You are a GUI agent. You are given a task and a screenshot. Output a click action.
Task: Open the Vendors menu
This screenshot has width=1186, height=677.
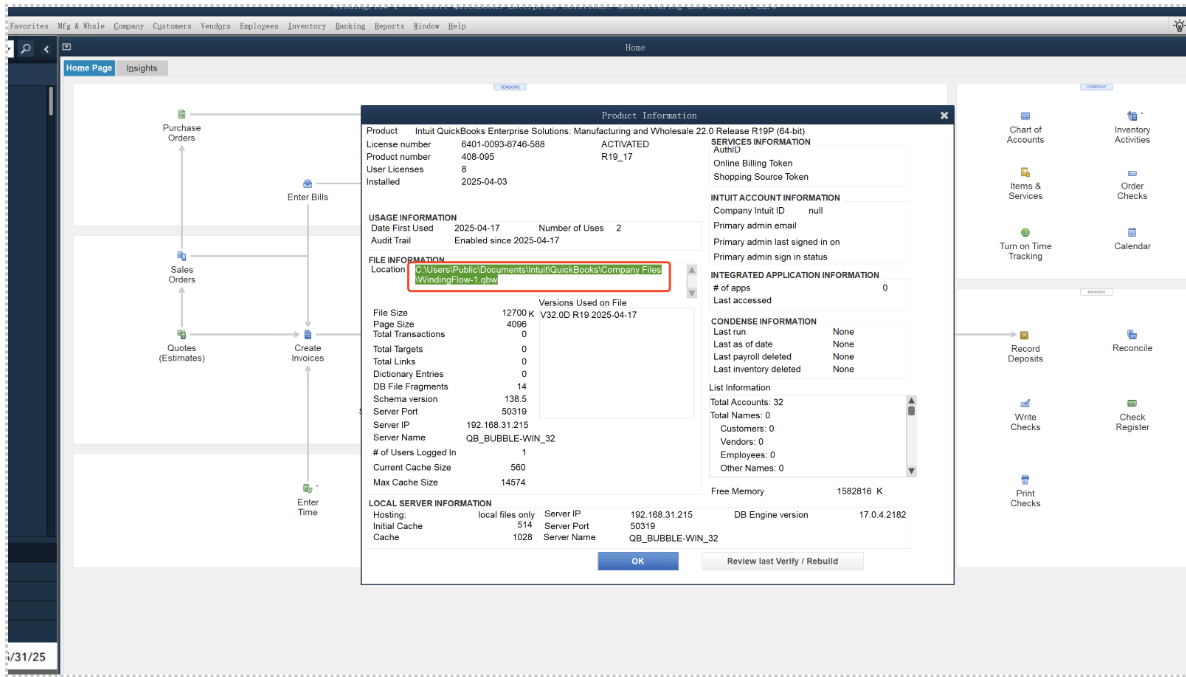(x=216, y=26)
